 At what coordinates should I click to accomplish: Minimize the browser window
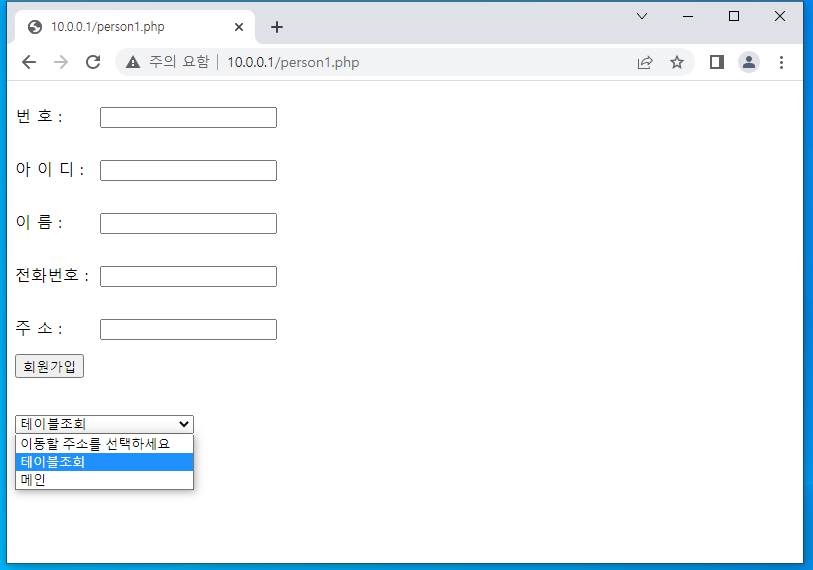coord(688,16)
